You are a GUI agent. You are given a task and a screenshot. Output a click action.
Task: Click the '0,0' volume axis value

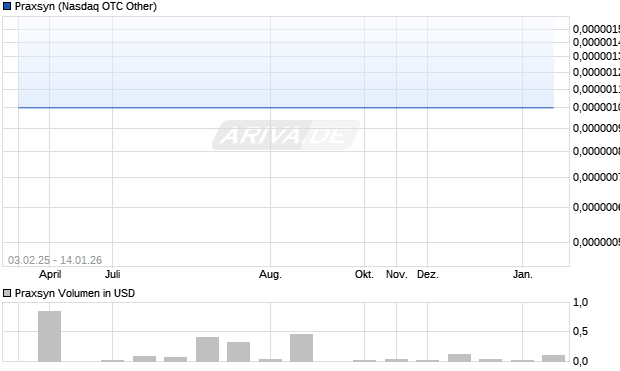[x=580, y=361]
